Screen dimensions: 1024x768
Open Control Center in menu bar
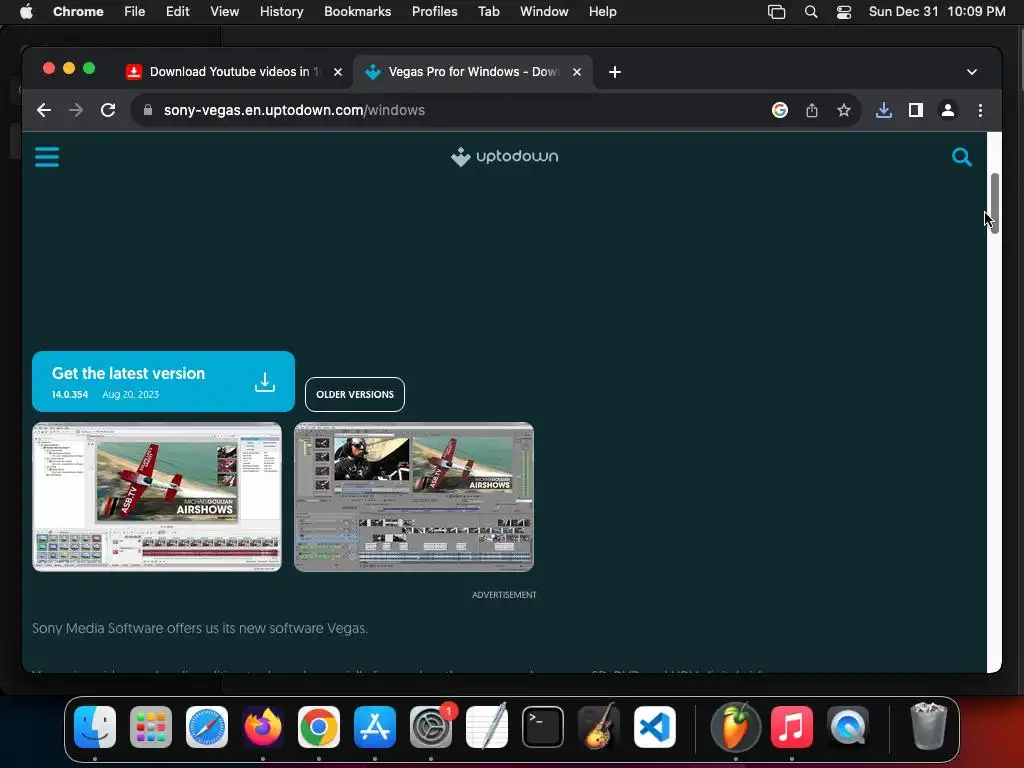point(844,12)
